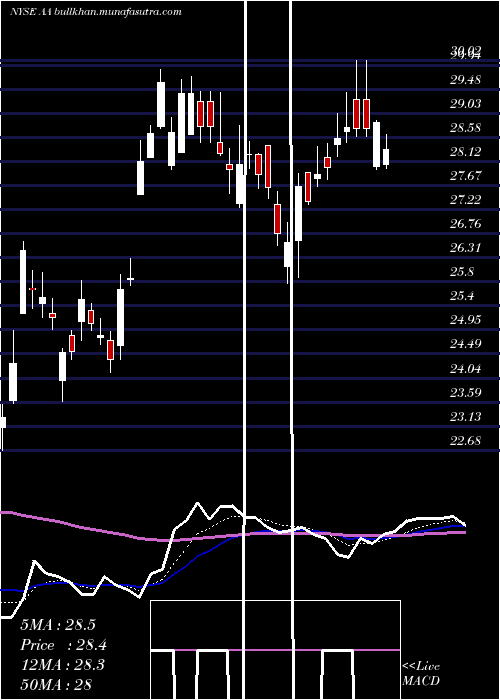Screen dimensions: 500x700
Task: Click the <<Live MACD label
Action: (421, 673)
